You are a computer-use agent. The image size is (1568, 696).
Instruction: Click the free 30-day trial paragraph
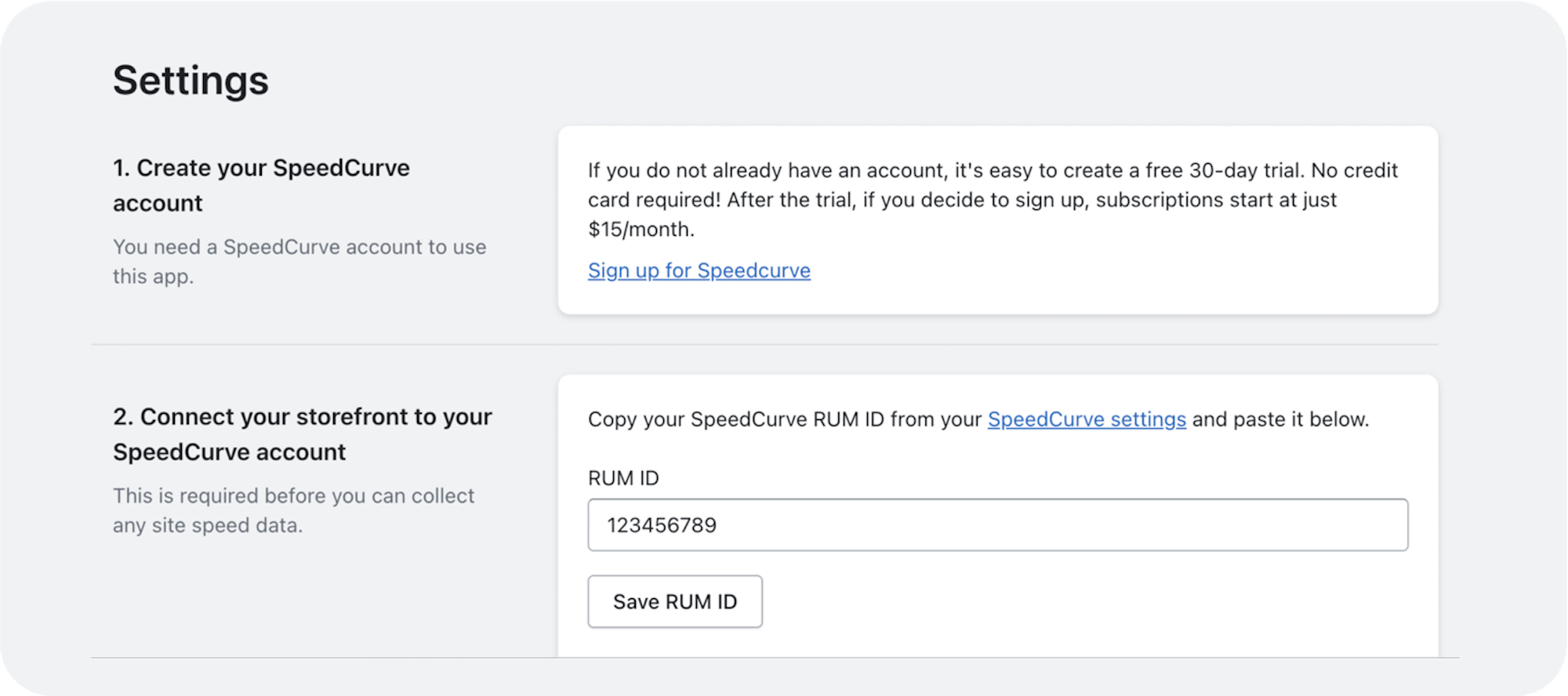click(x=993, y=200)
